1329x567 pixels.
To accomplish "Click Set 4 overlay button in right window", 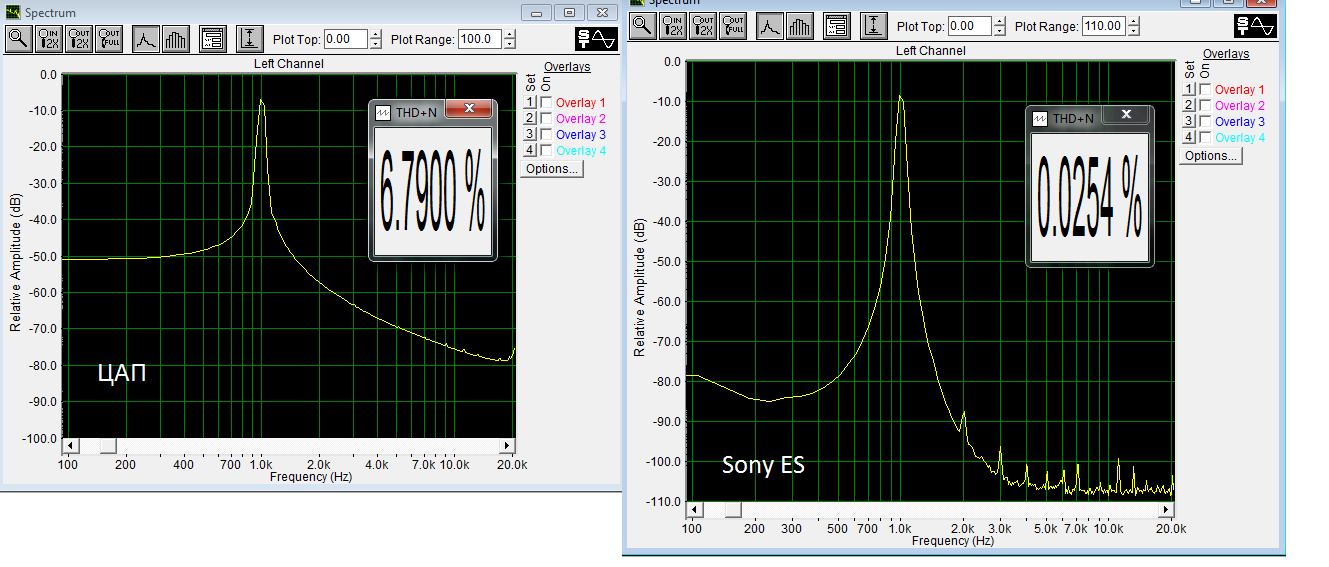I will 1190,138.
